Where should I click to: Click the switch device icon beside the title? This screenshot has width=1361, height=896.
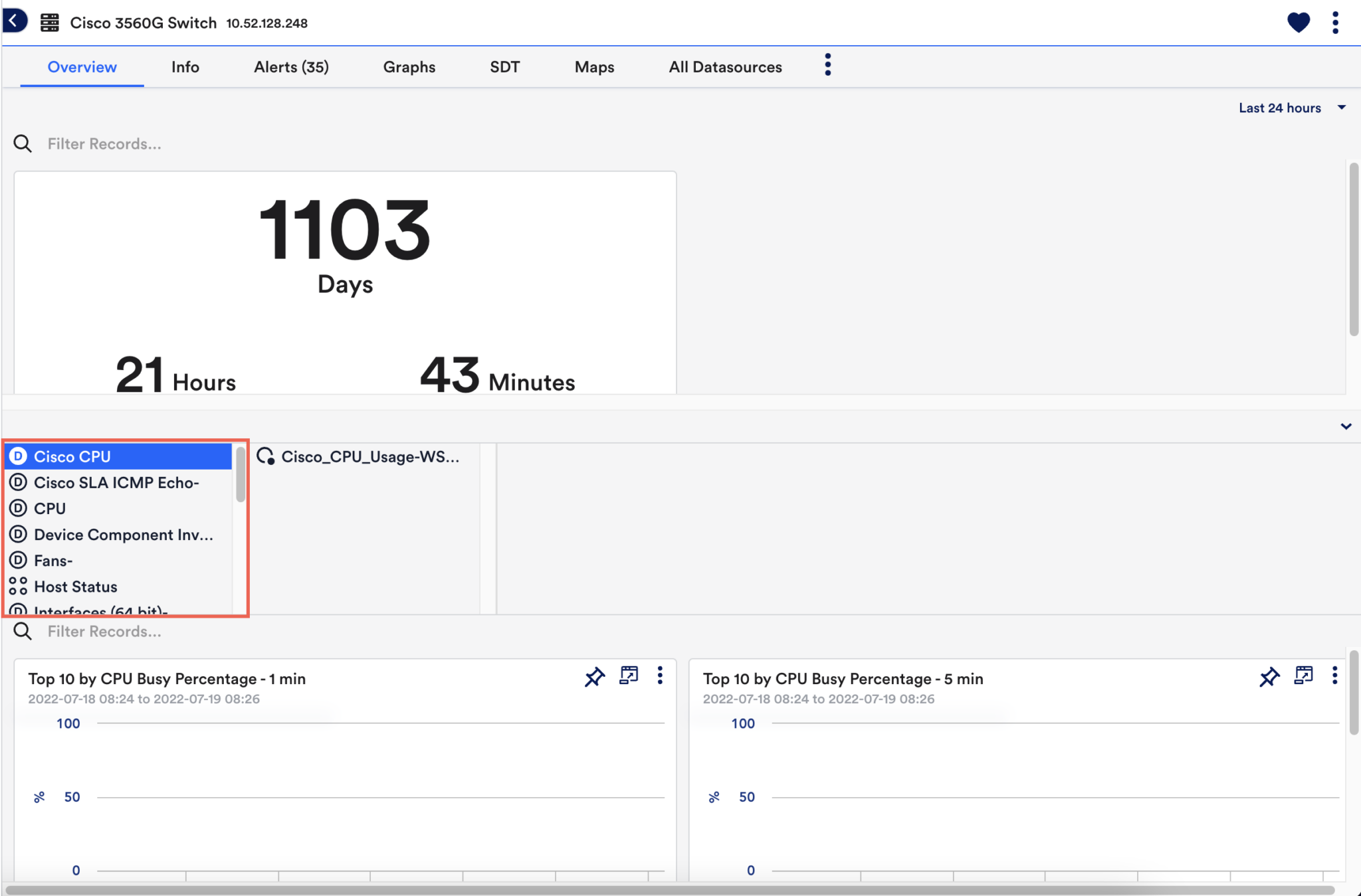coord(47,21)
